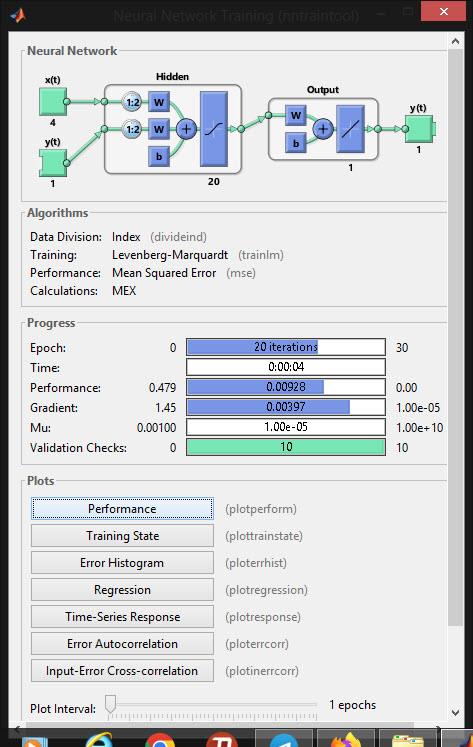The image size is (473, 747).
Task: Click the second W weight block in Hidden layer
Action: pos(159,129)
